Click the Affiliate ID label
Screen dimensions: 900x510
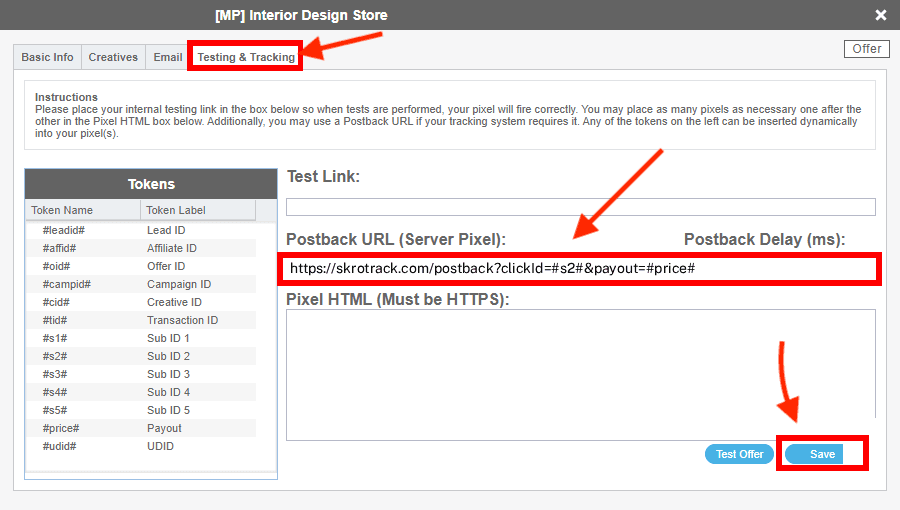(172, 248)
